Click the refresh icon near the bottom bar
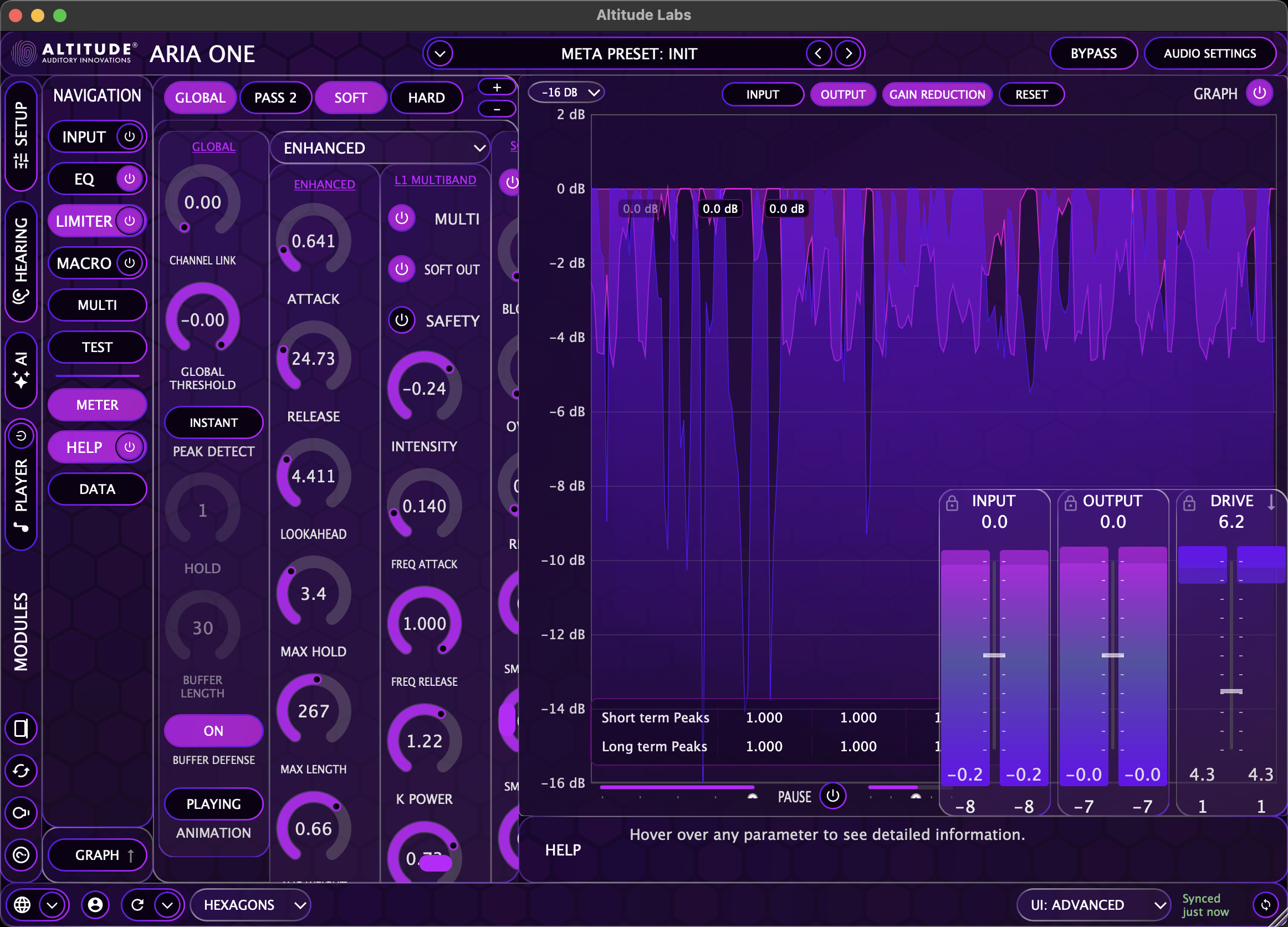The height and width of the screenshot is (927, 1288). [x=137, y=905]
